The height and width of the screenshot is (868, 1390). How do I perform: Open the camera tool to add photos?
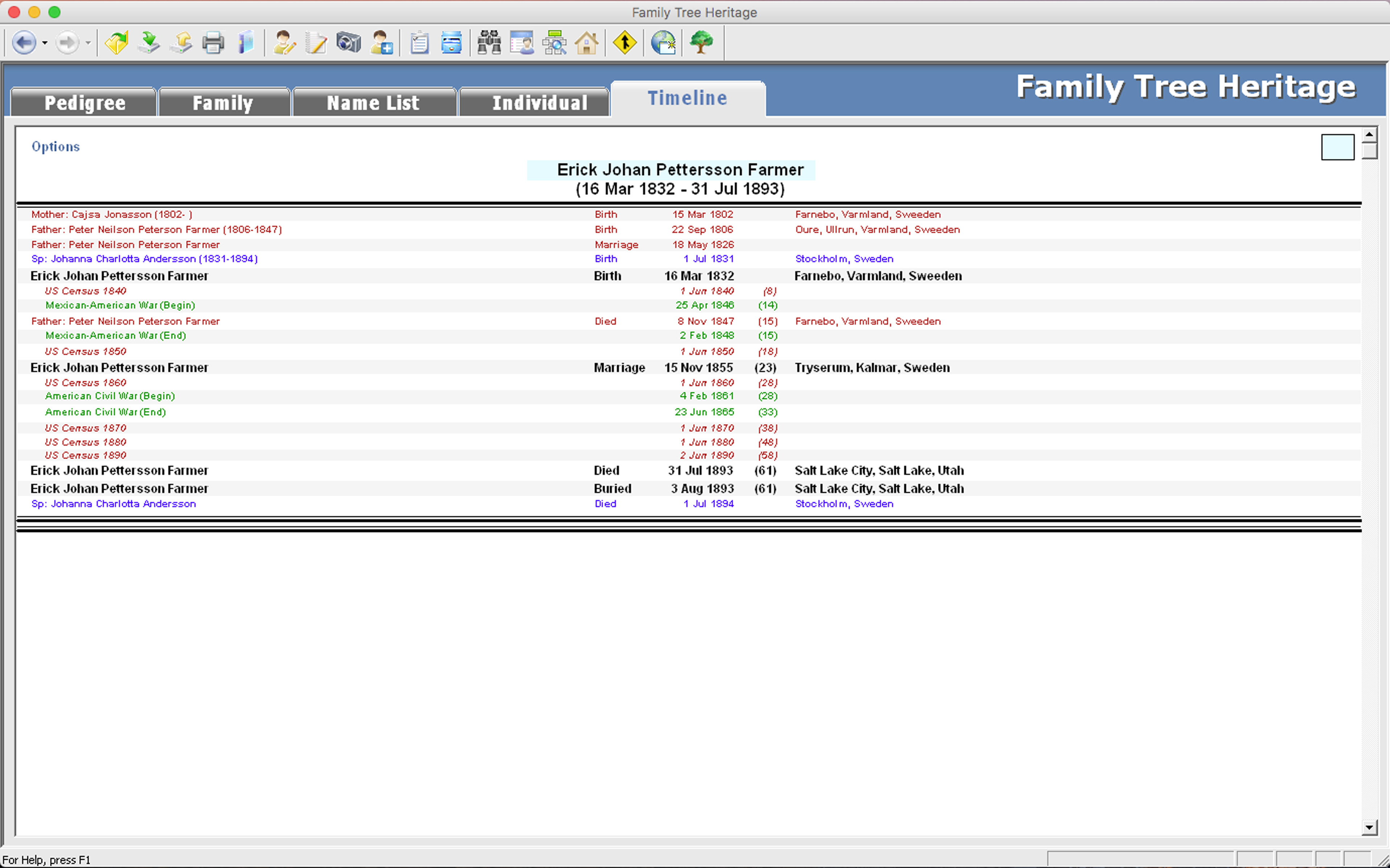click(x=348, y=42)
